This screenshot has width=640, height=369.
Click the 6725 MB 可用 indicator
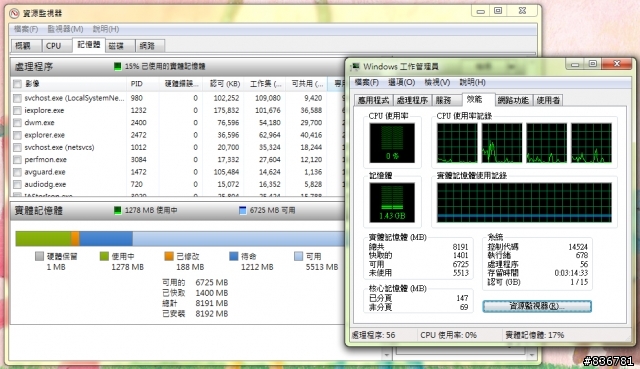click(x=267, y=210)
